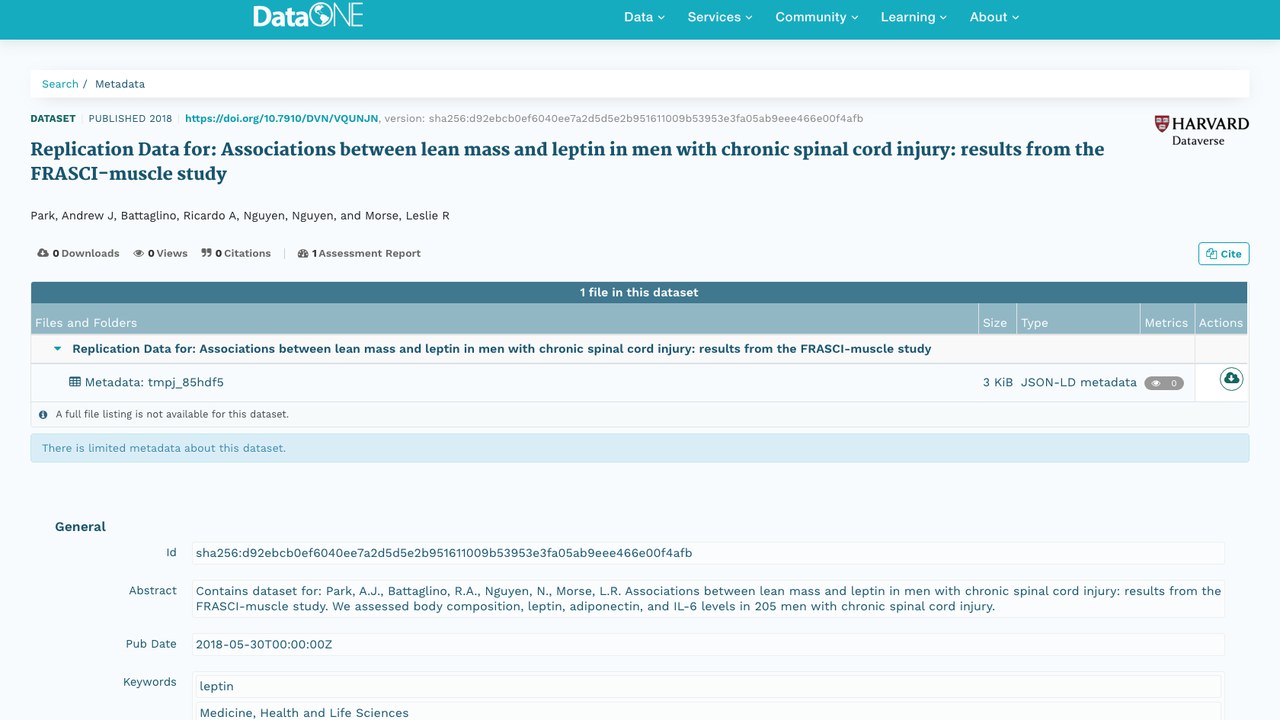Click the dataset title heading
1280x720 pixels.
click(567, 161)
